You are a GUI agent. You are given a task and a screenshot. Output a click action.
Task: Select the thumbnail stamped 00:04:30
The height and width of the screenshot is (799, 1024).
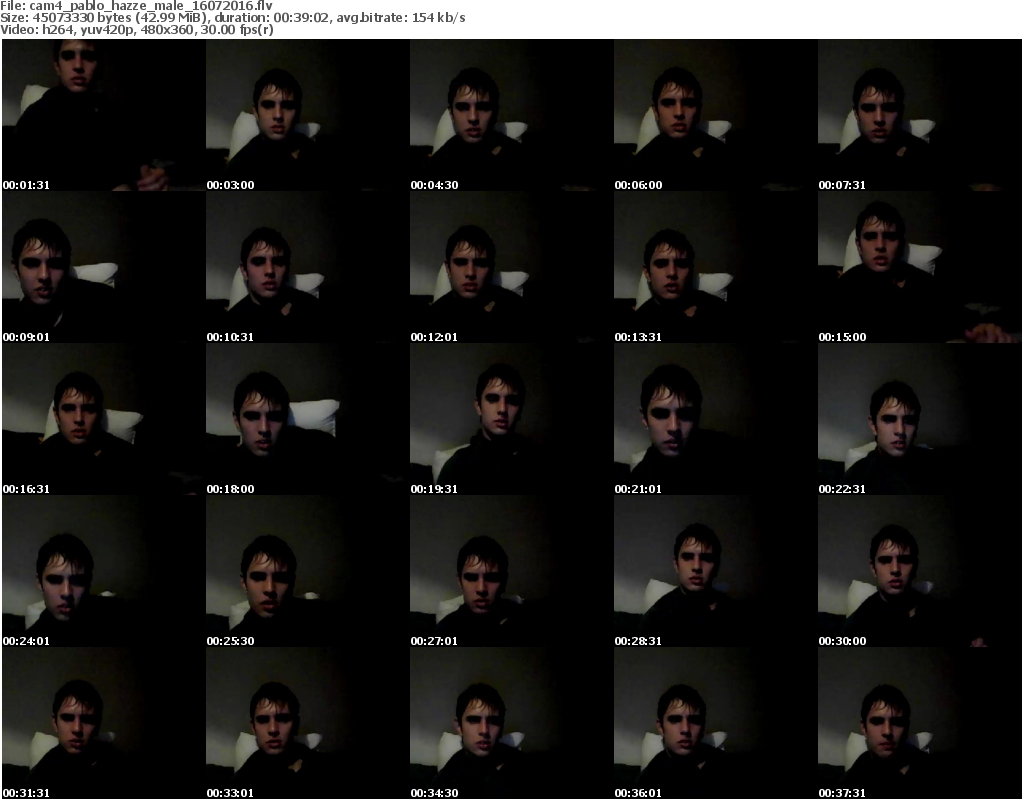point(511,115)
